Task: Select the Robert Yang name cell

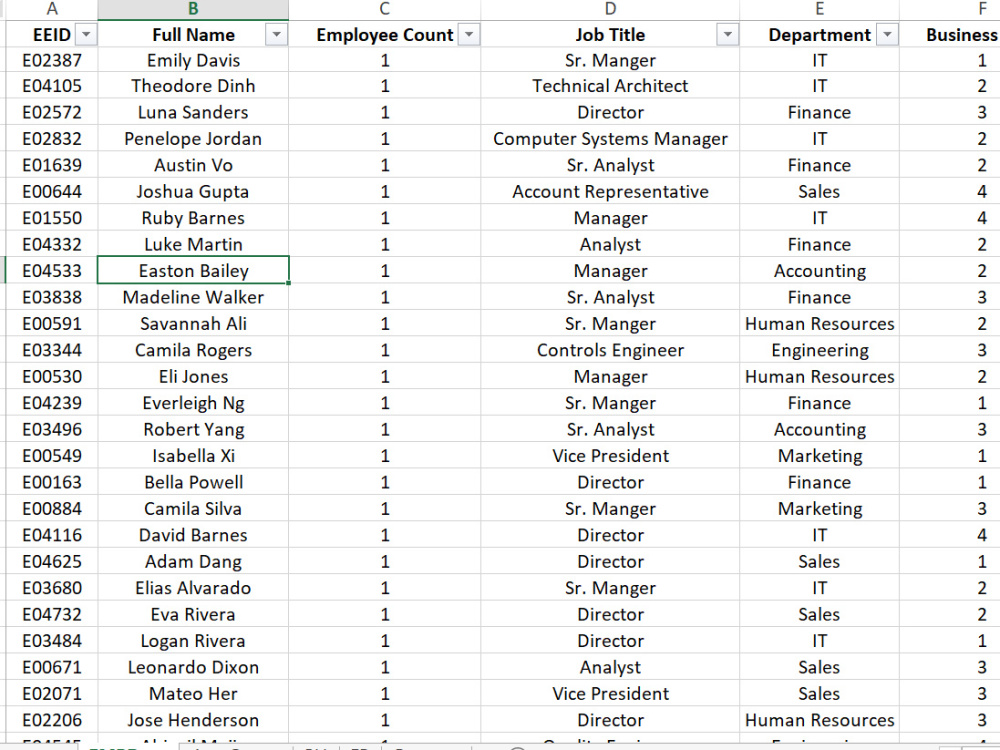Action: [193, 429]
